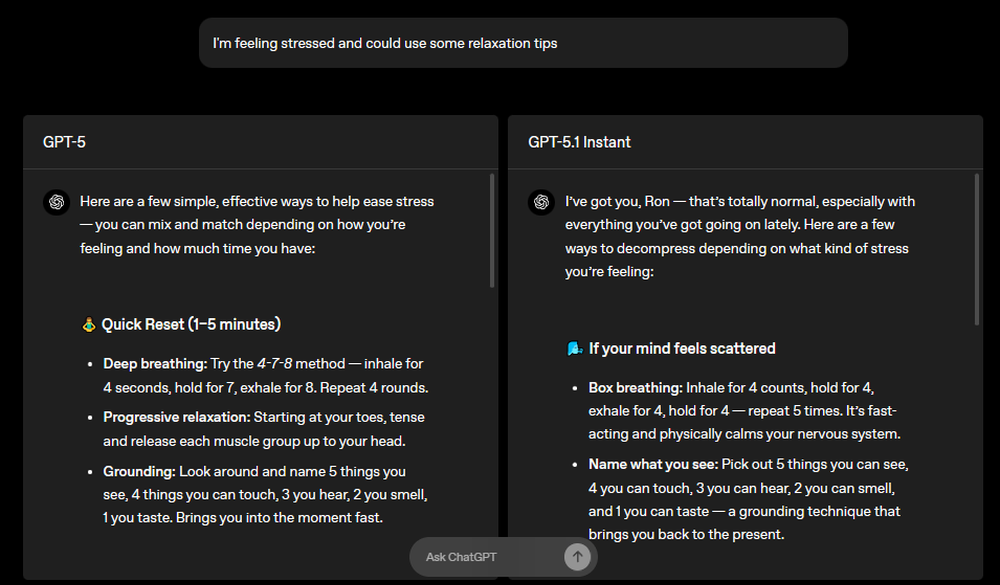The image size is (1000, 585).
Task: Click the lotus emoji beside Quick Reset heading
Action: (x=89, y=323)
